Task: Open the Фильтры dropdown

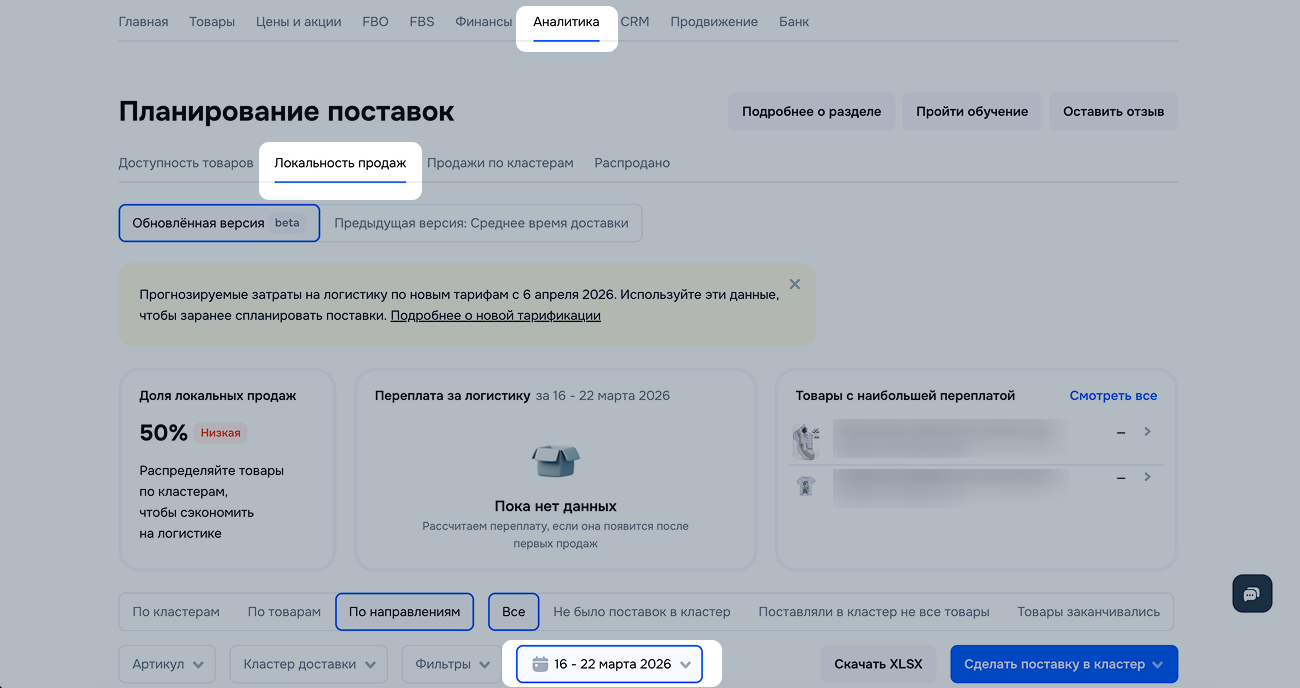Action: pos(451,664)
